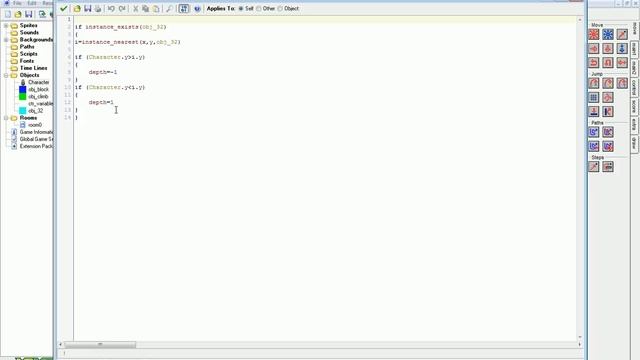The image size is (640, 360).
Task: Expand the Backgrounds folder
Action: coord(6,40)
